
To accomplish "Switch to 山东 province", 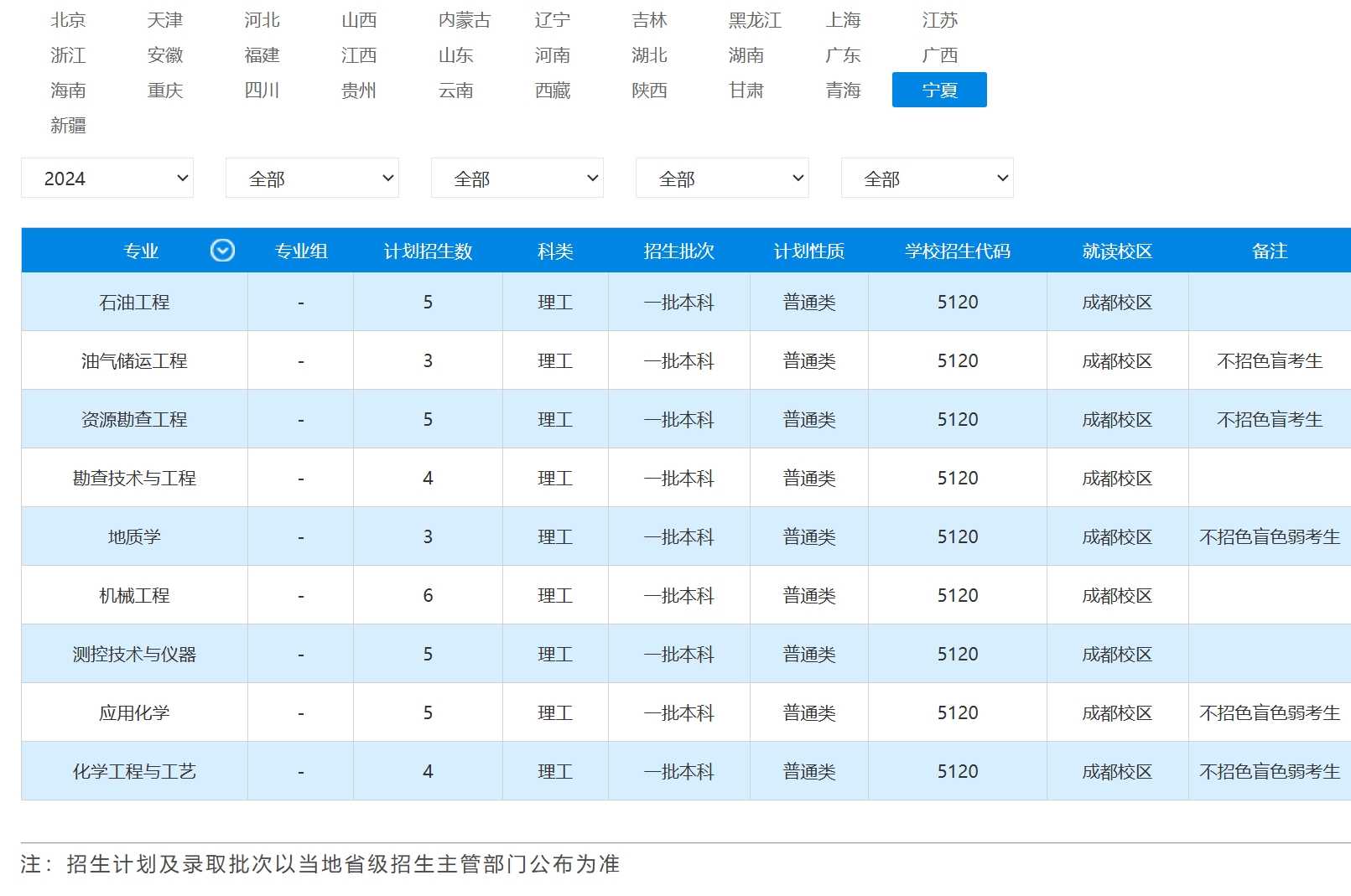I will click(x=456, y=55).
